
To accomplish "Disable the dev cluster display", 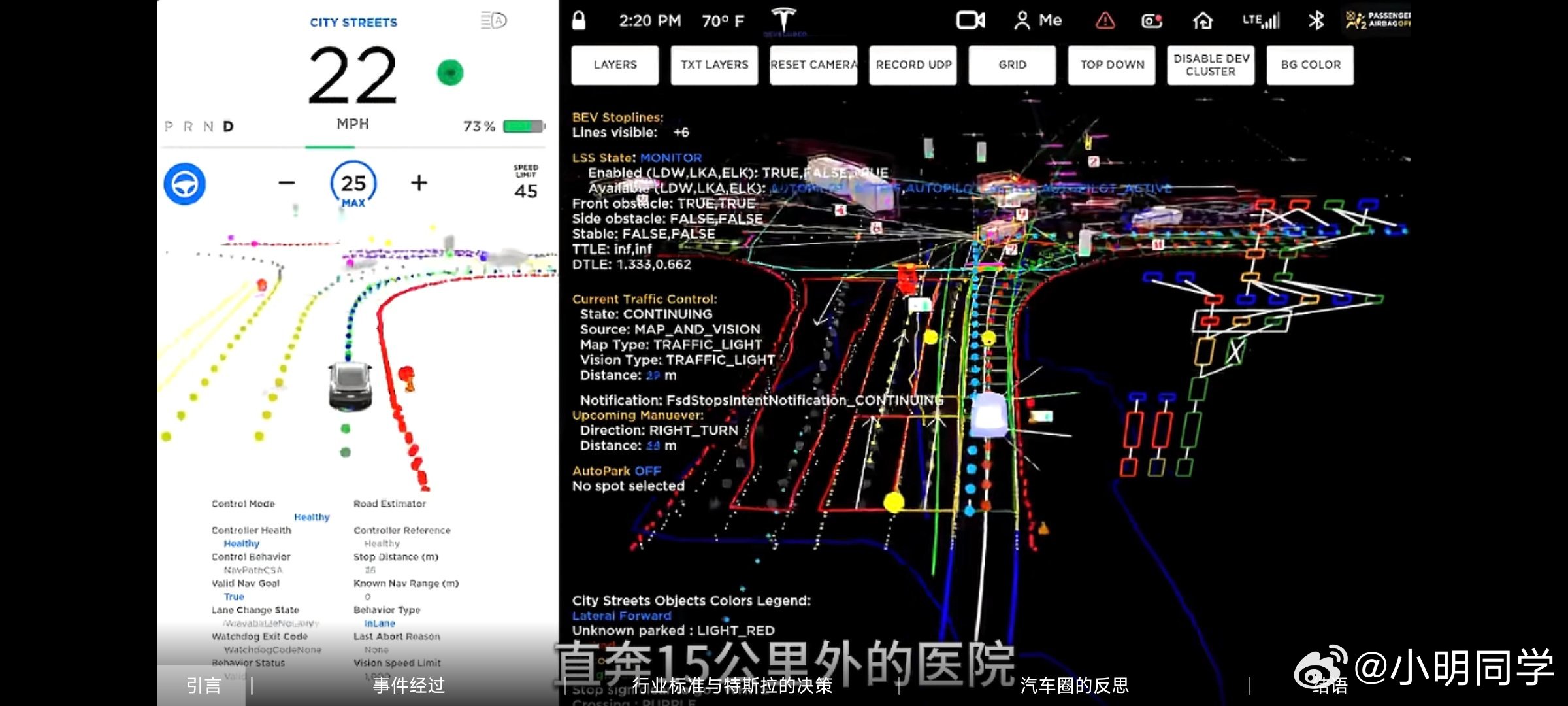I will [1211, 65].
